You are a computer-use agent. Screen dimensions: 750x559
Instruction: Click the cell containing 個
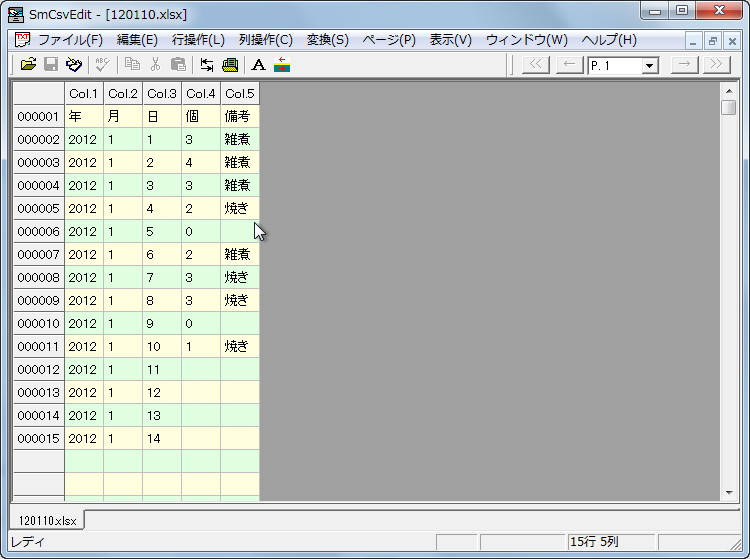pyautogui.click(x=201, y=116)
